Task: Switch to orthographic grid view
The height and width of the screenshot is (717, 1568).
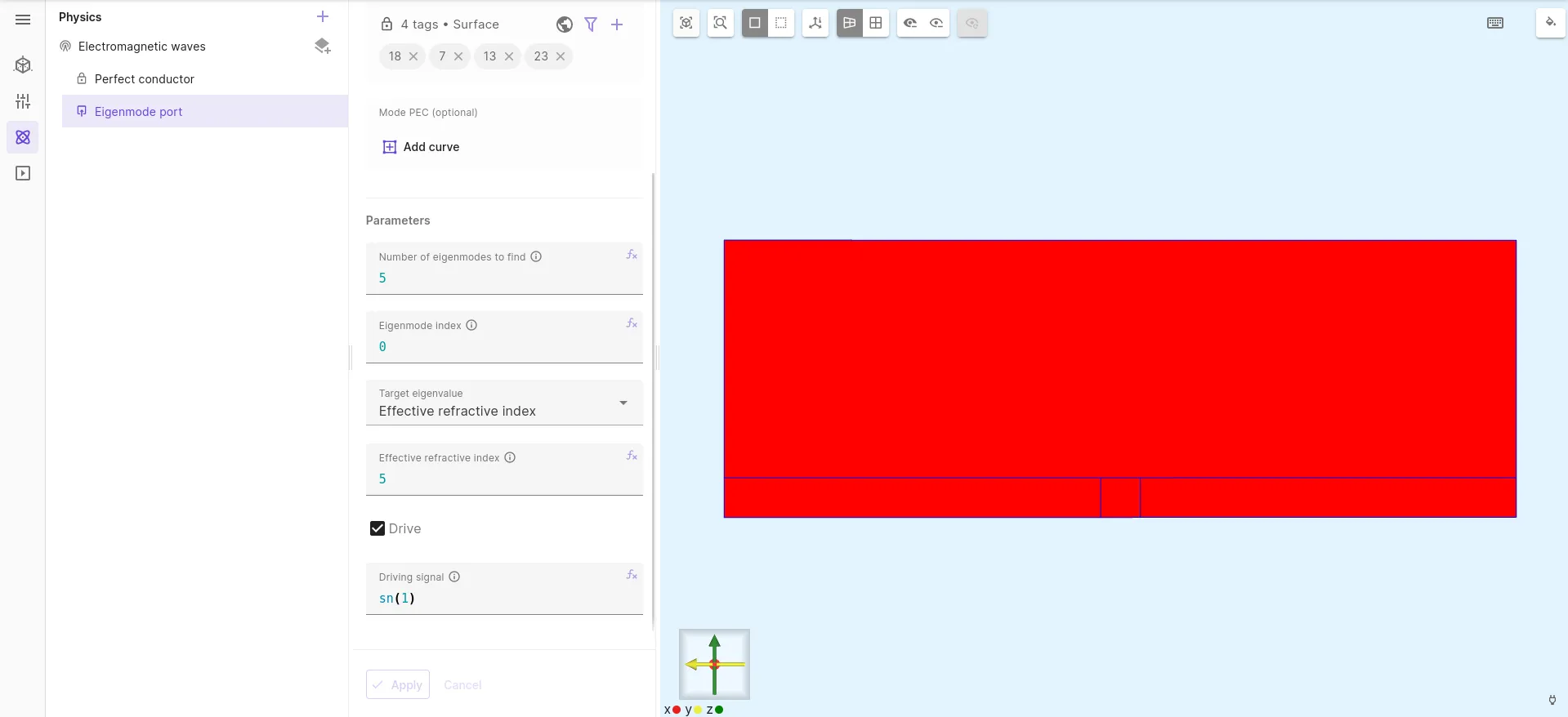Action: (x=876, y=23)
